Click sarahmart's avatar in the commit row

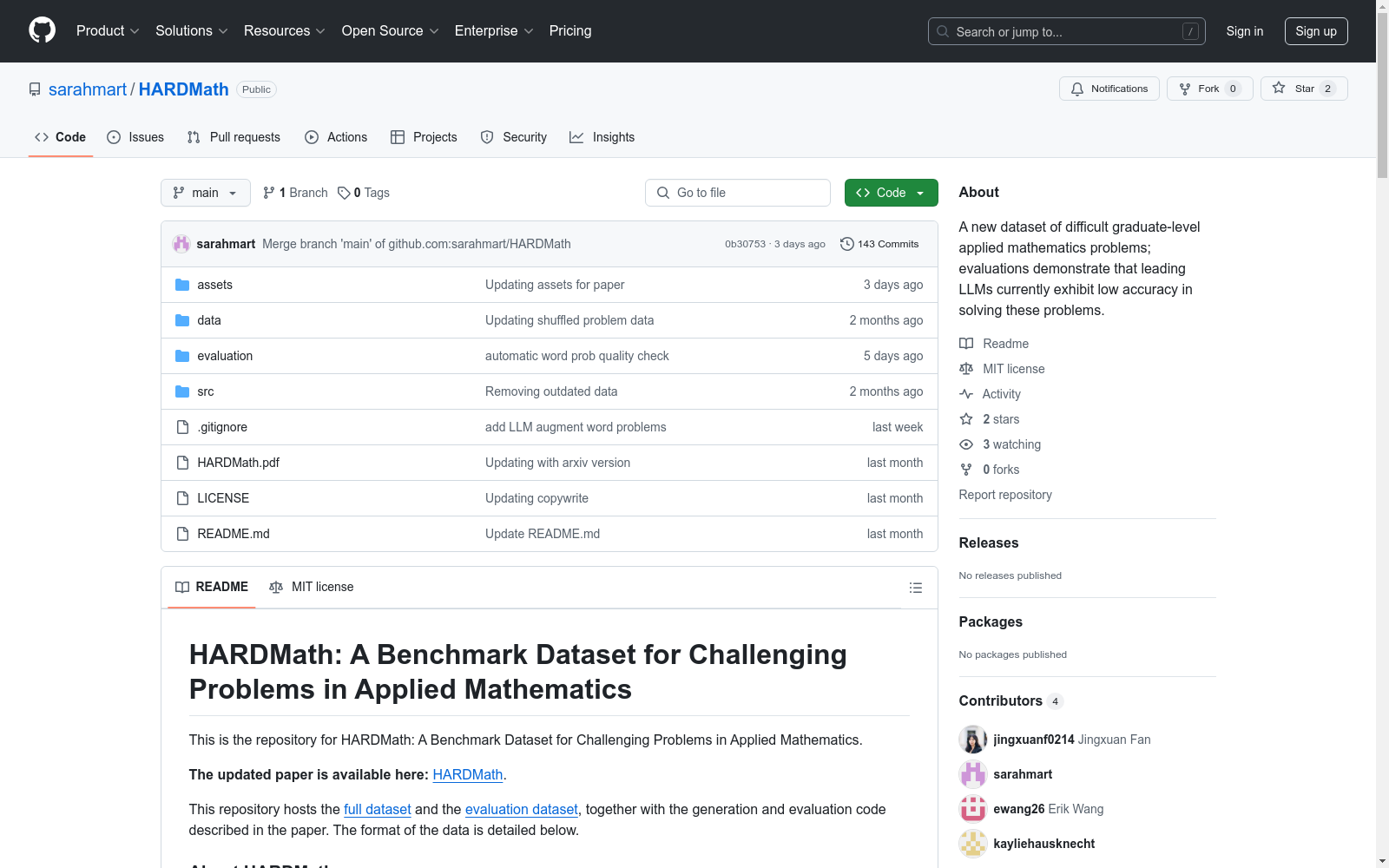tap(181, 244)
